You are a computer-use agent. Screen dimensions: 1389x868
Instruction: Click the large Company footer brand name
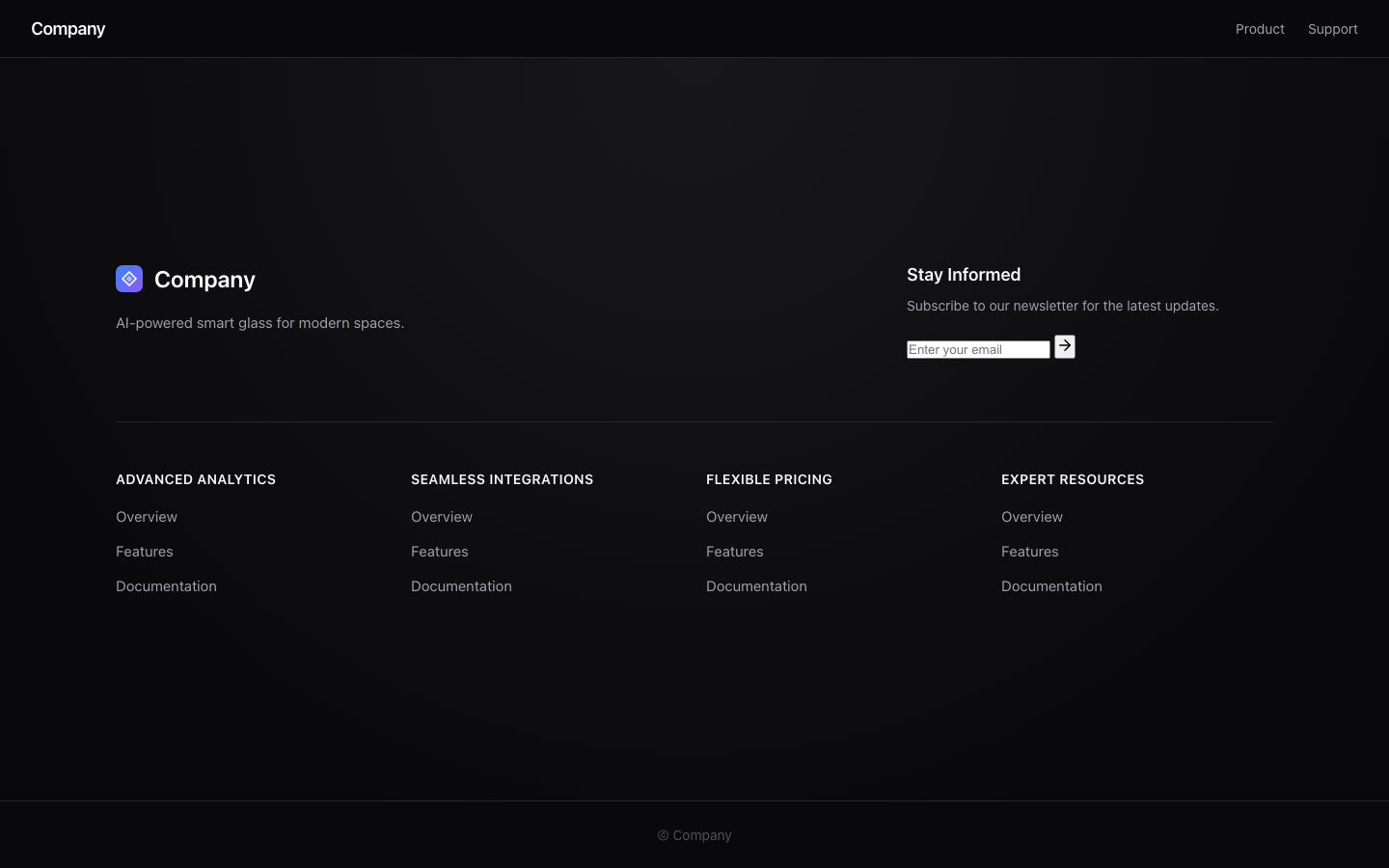(204, 280)
